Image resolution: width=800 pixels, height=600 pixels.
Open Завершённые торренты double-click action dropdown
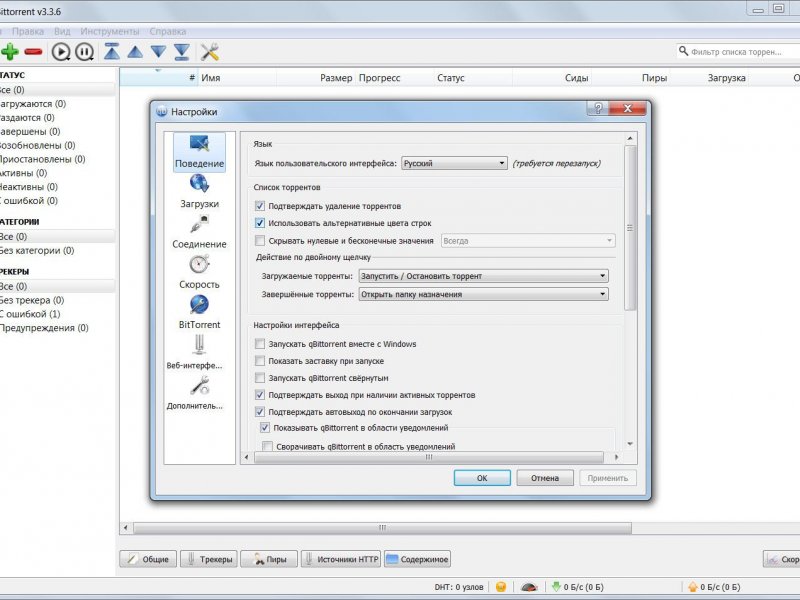483,294
